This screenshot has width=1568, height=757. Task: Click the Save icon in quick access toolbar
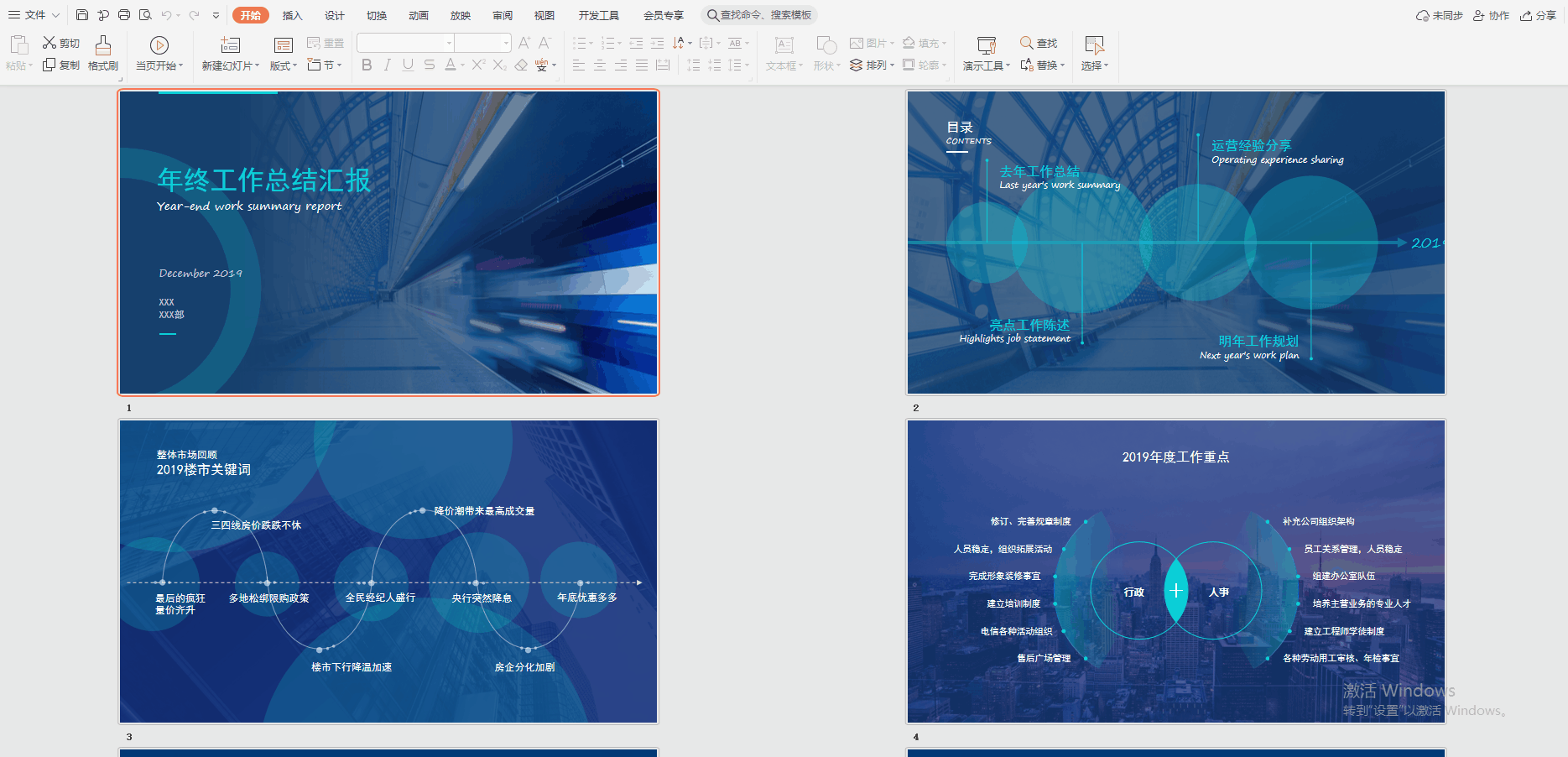82,15
